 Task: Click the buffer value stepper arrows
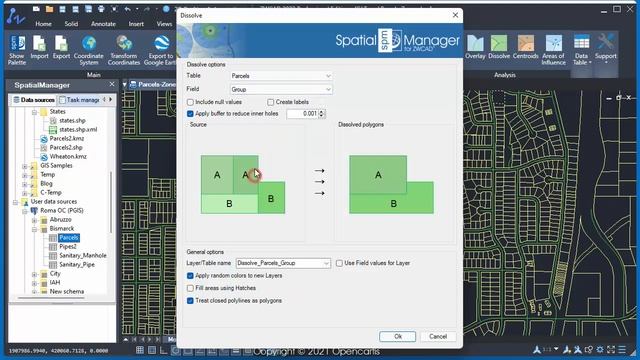322,114
